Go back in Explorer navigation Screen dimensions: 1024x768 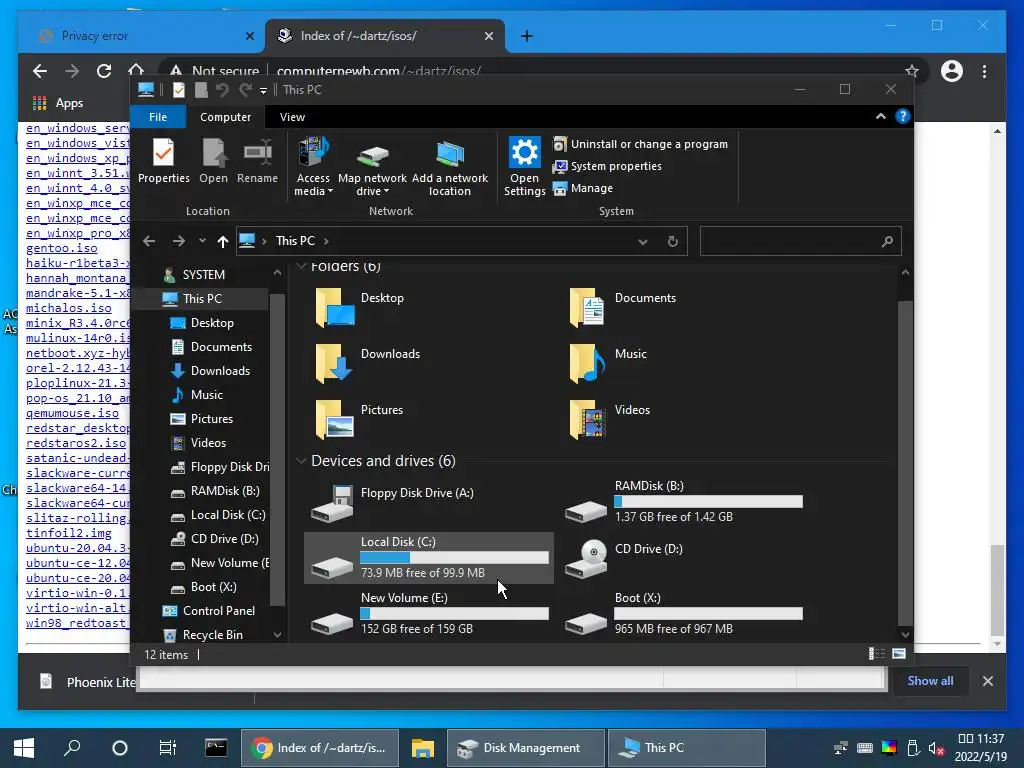click(149, 241)
